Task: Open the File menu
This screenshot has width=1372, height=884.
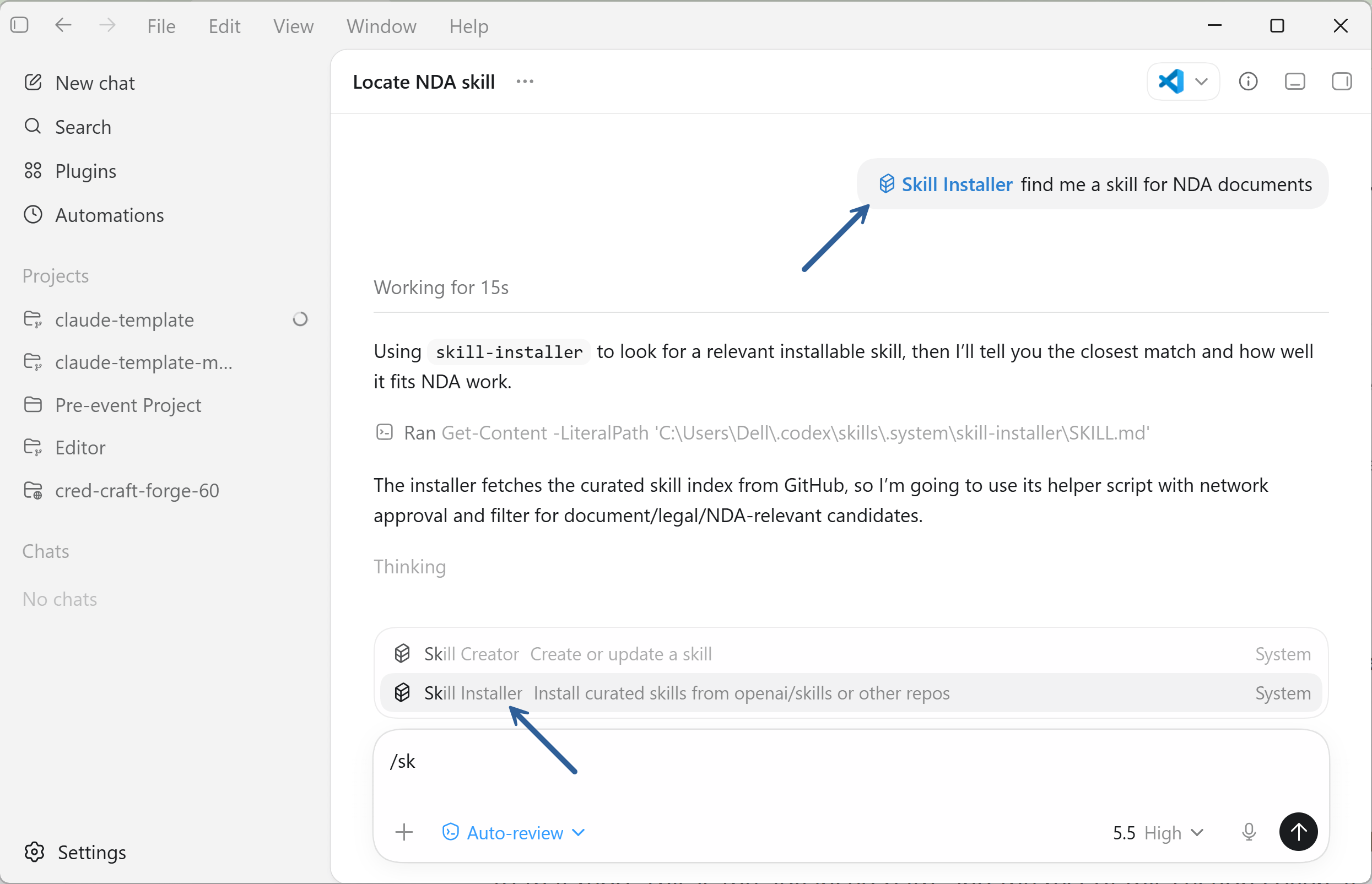Action: (x=161, y=26)
